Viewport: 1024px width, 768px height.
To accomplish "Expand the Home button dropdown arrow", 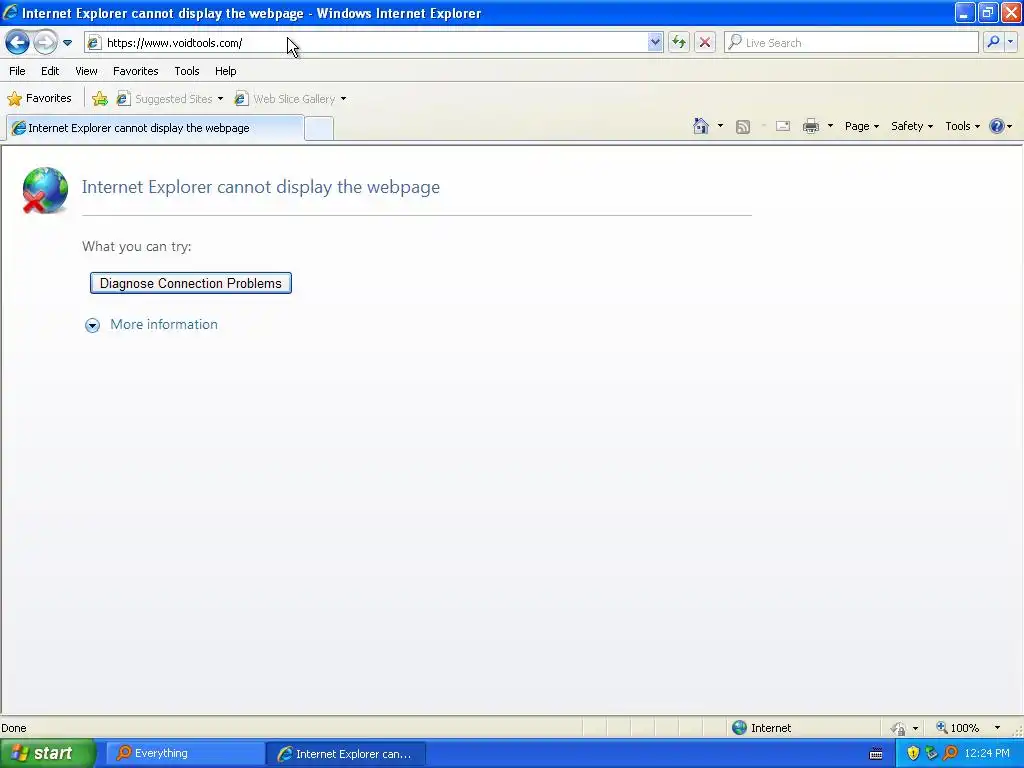I will tap(720, 126).
